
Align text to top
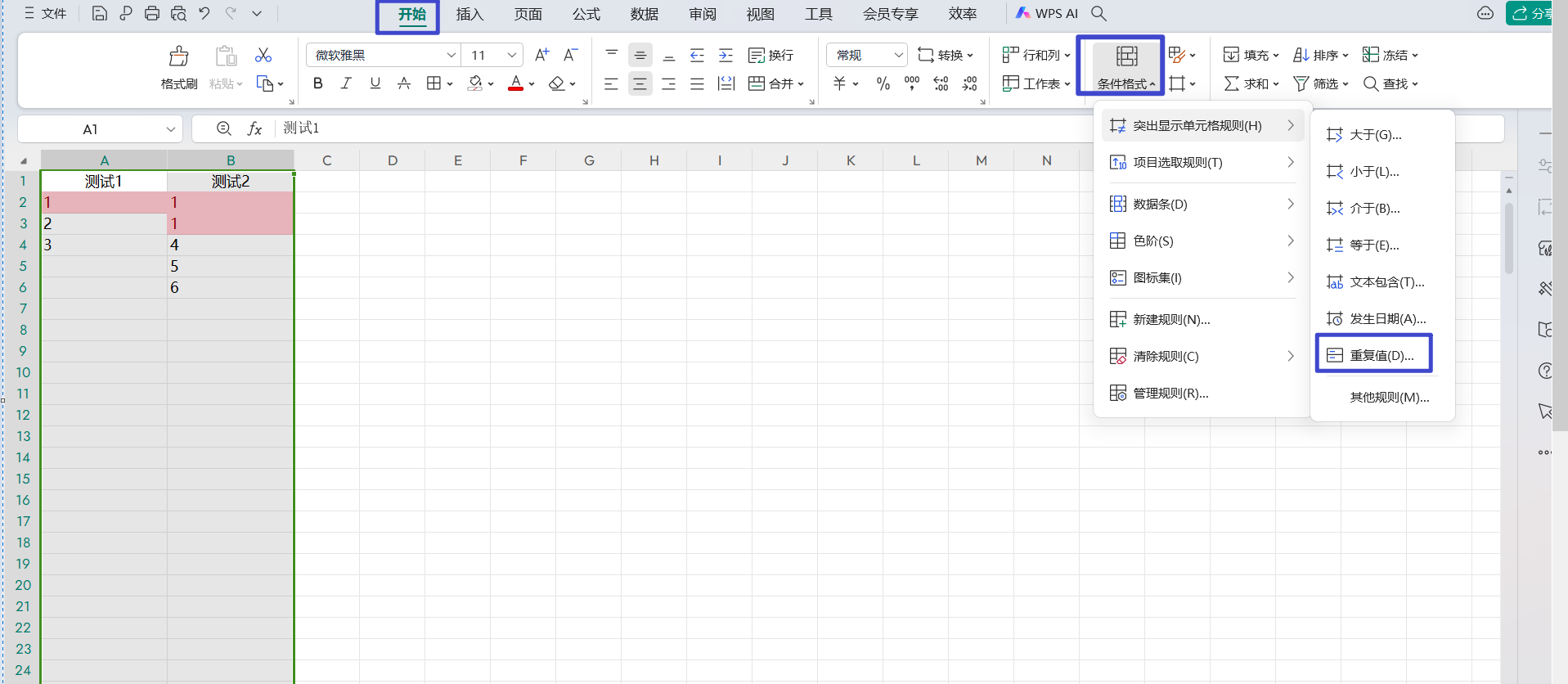[x=612, y=55]
